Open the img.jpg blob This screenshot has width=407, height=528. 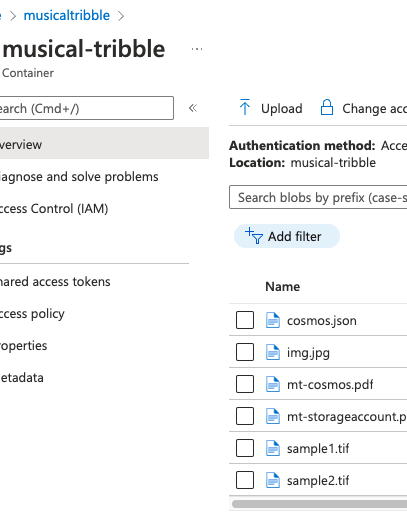(x=308, y=353)
